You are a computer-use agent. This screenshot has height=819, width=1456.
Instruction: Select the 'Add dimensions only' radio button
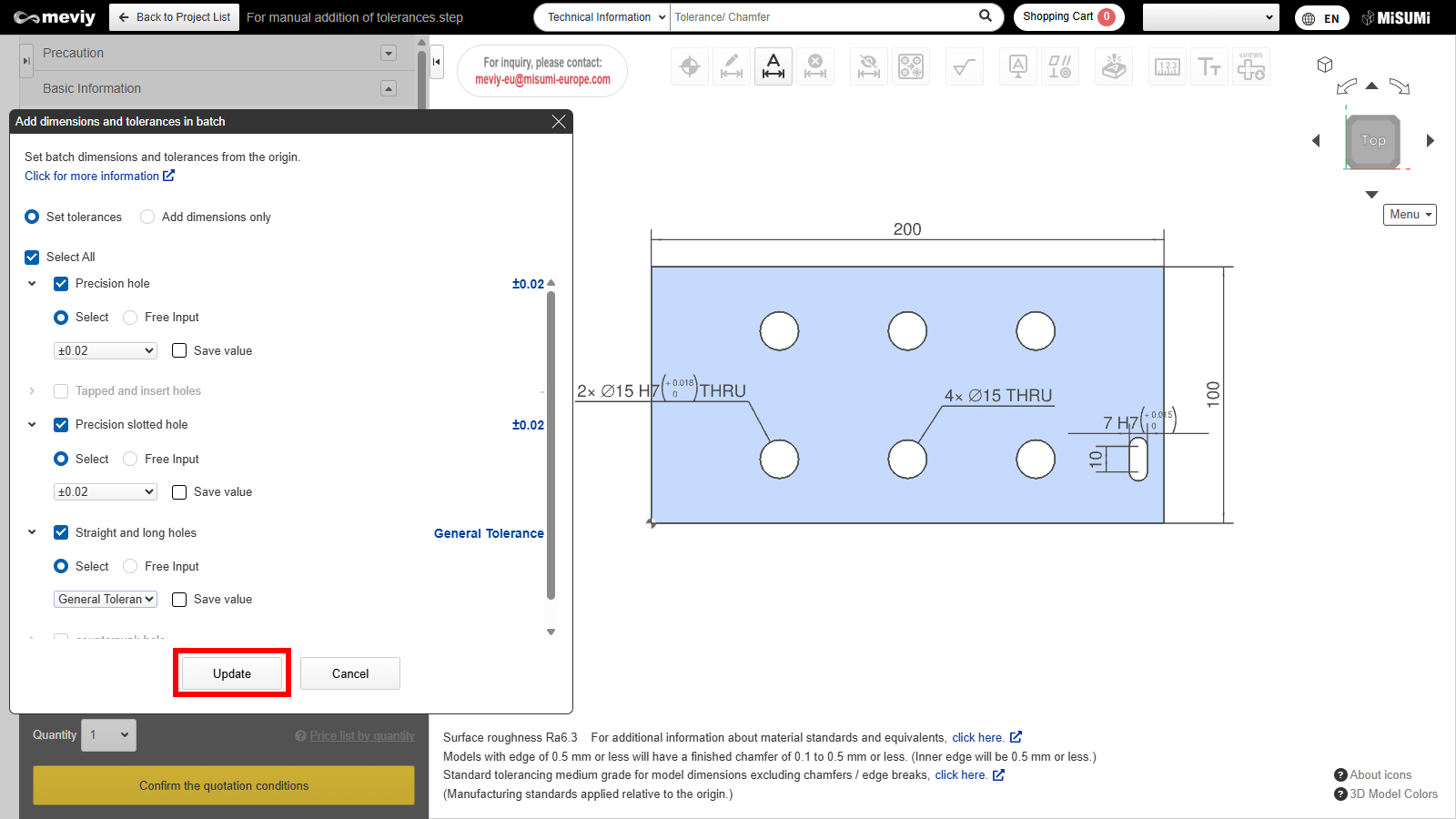147,217
